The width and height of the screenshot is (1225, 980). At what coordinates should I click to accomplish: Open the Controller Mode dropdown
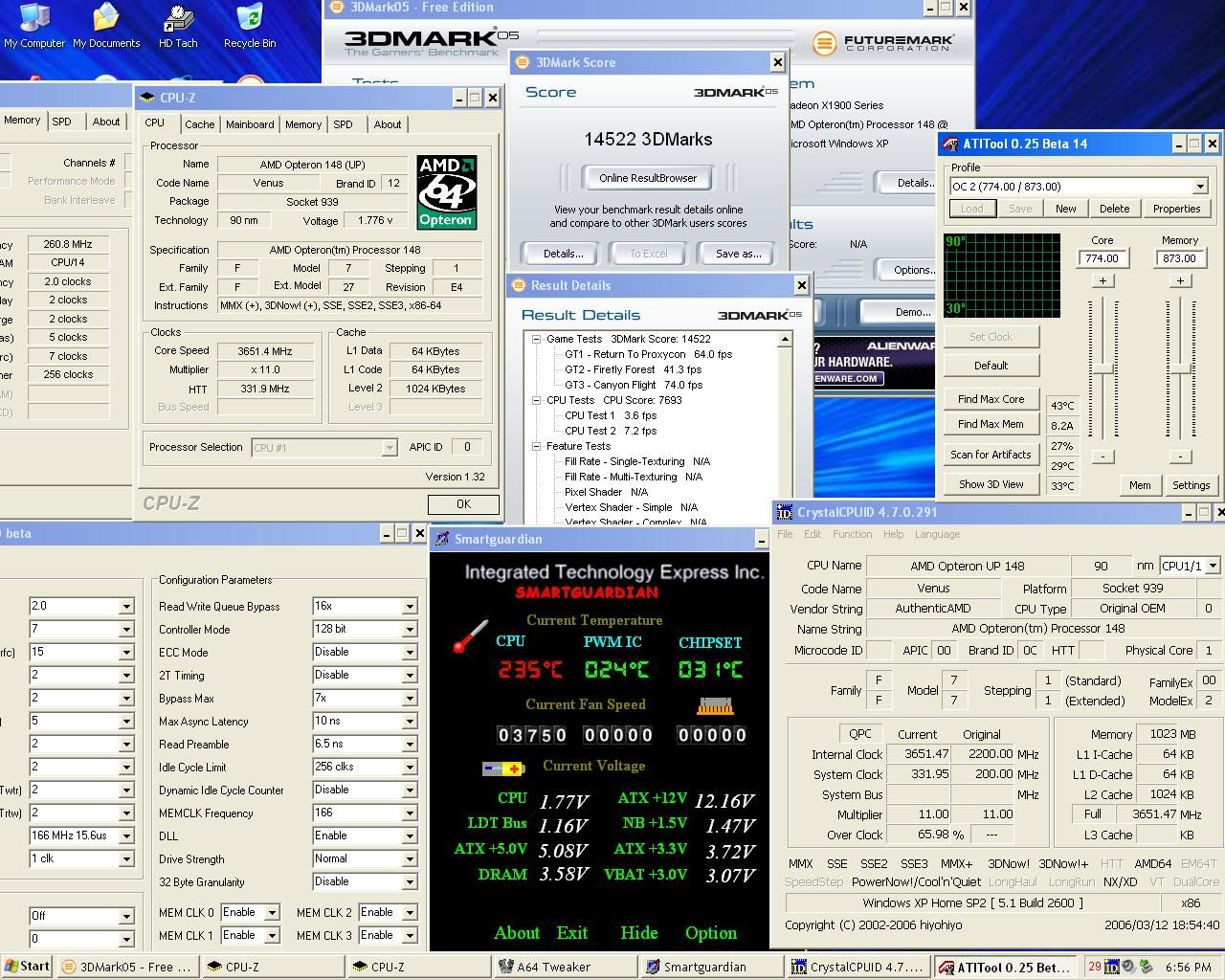409,629
